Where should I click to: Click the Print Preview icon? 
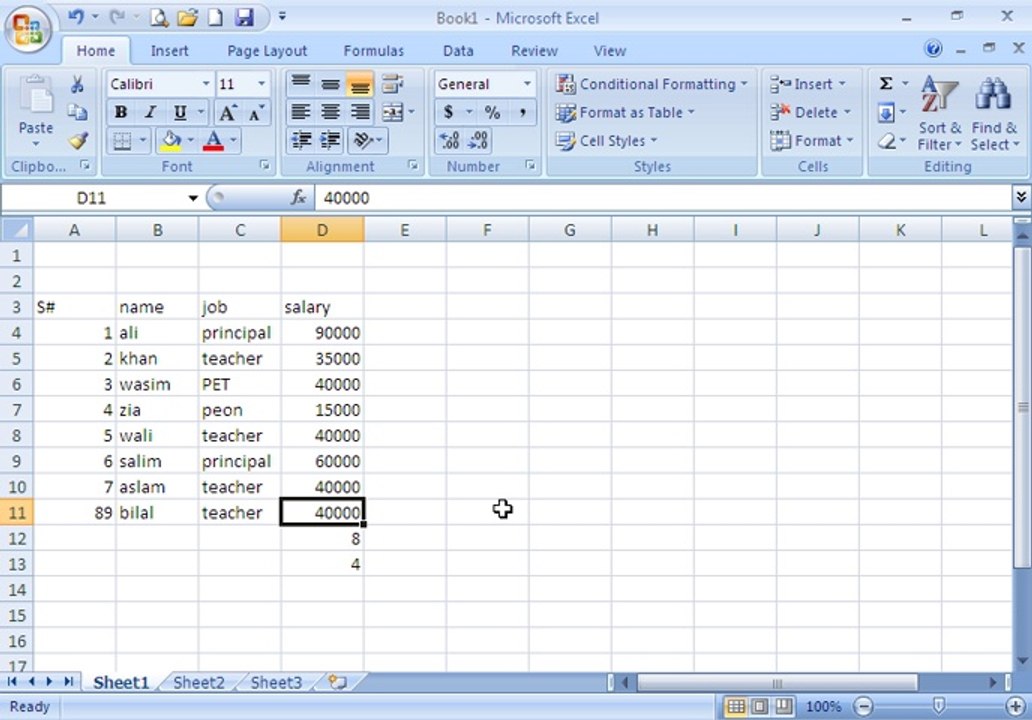coord(159,18)
